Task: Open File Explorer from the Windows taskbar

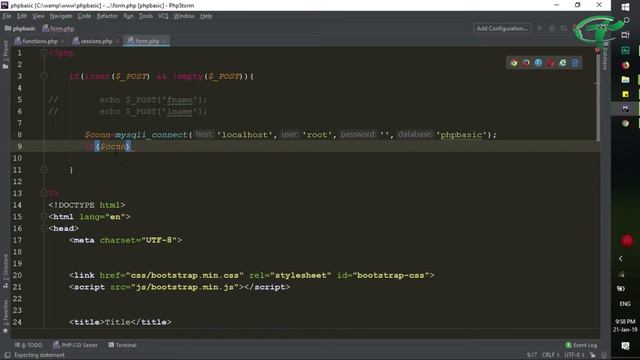Action: click(x=625, y=80)
